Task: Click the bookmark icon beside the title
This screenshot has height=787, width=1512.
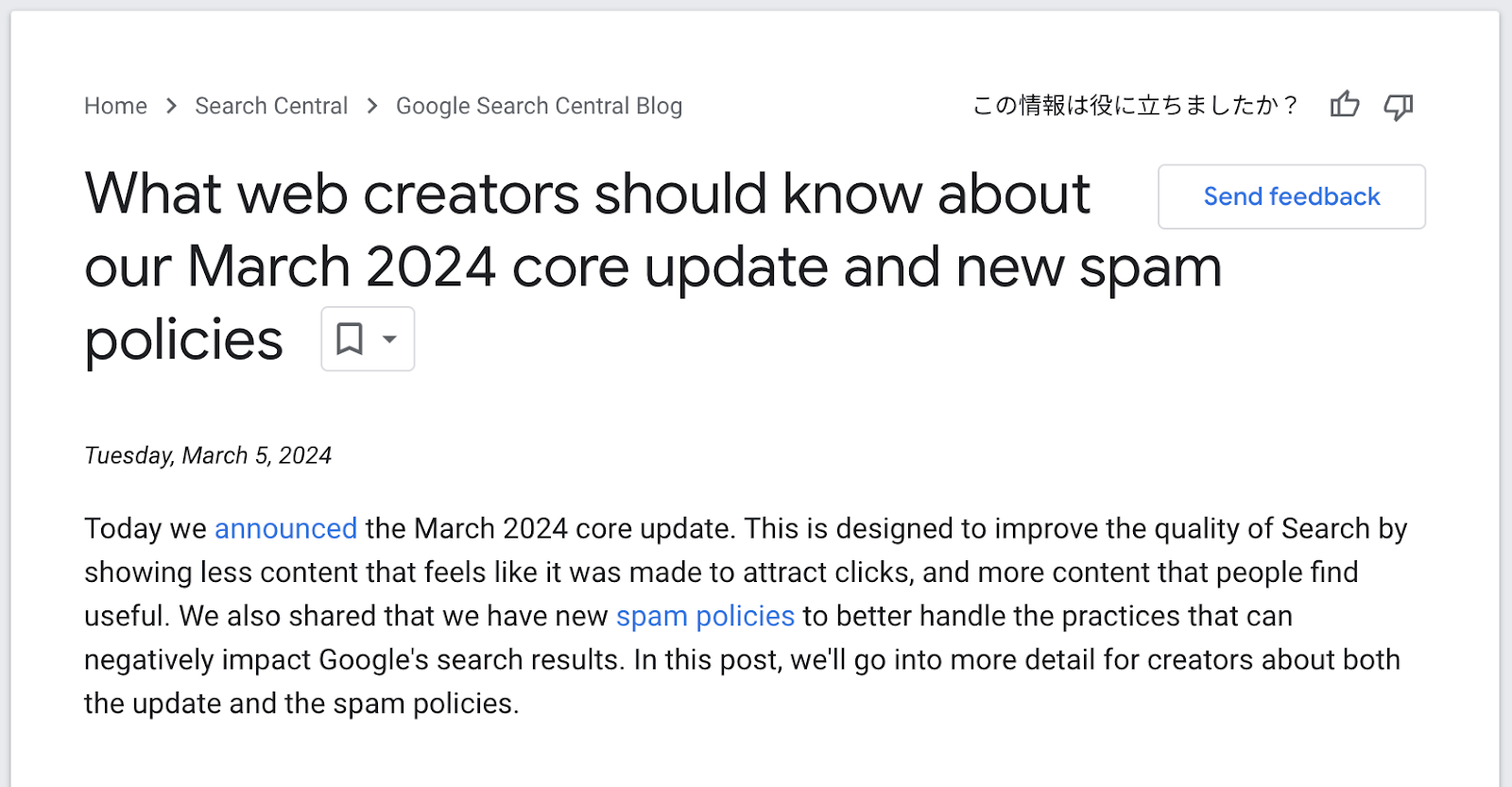Action: 350,338
